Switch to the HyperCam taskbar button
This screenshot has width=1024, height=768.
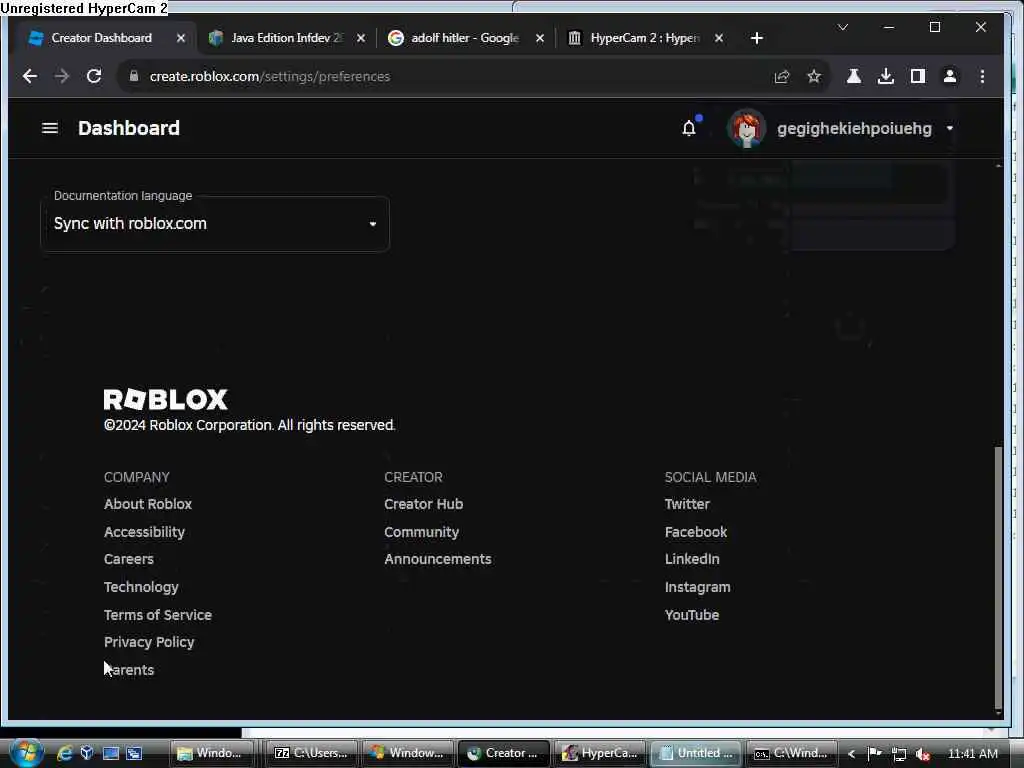coord(600,753)
